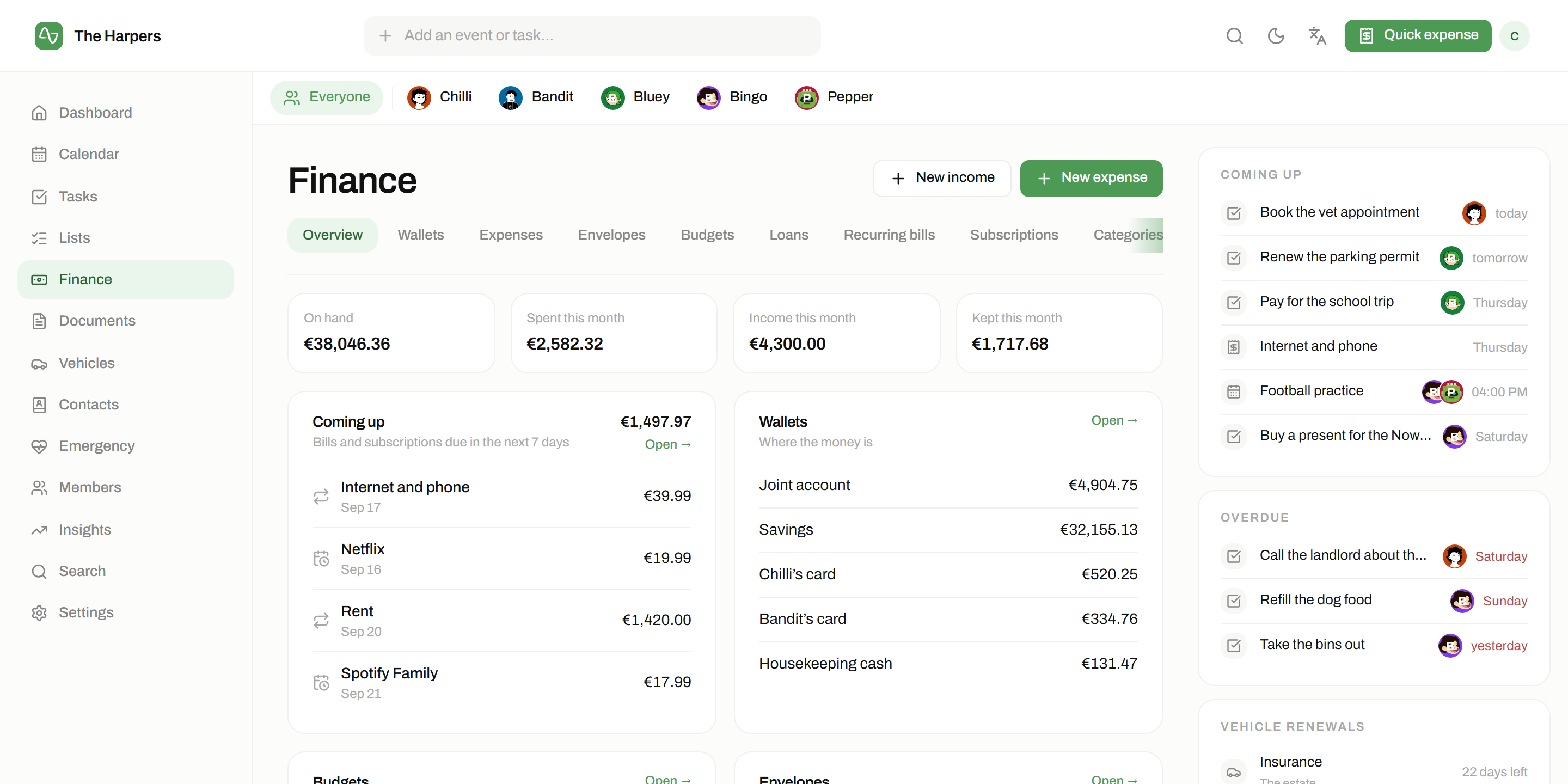Switch to the Wallets tab
Viewport: 1568px width, 784px height.
(421, 235)
